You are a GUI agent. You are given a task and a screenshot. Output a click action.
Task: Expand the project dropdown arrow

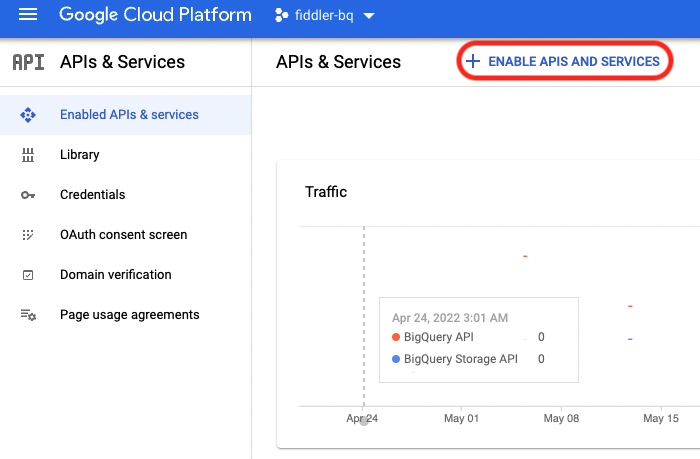369,16
